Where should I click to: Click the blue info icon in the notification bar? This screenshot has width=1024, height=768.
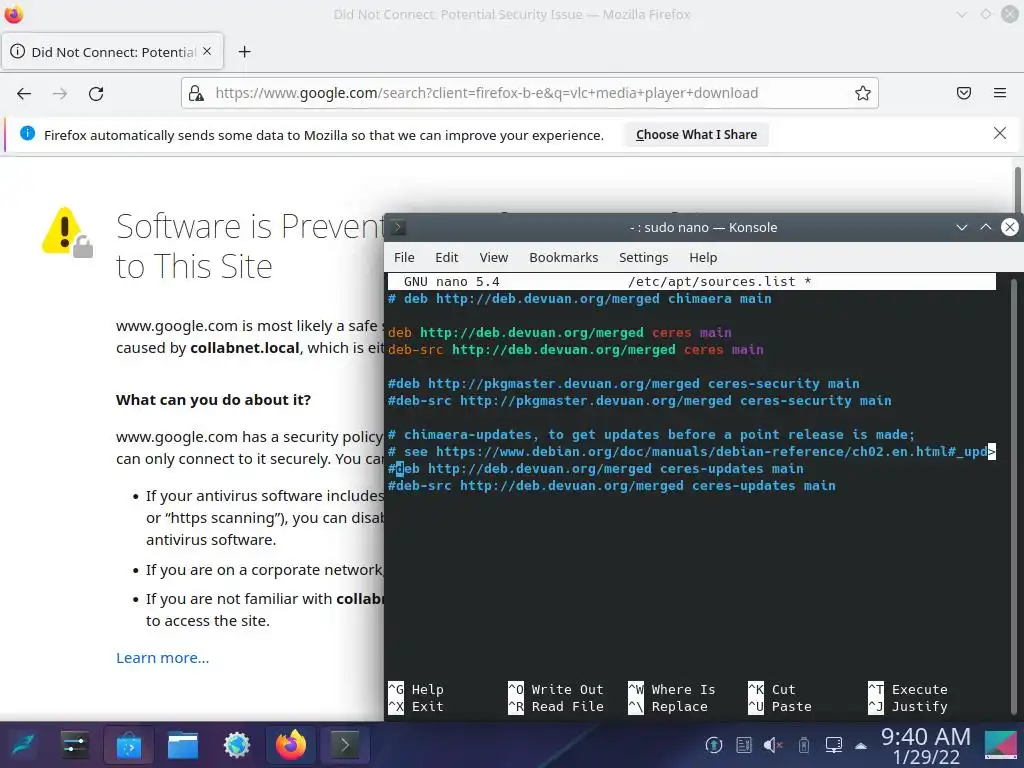click(27, 133)
